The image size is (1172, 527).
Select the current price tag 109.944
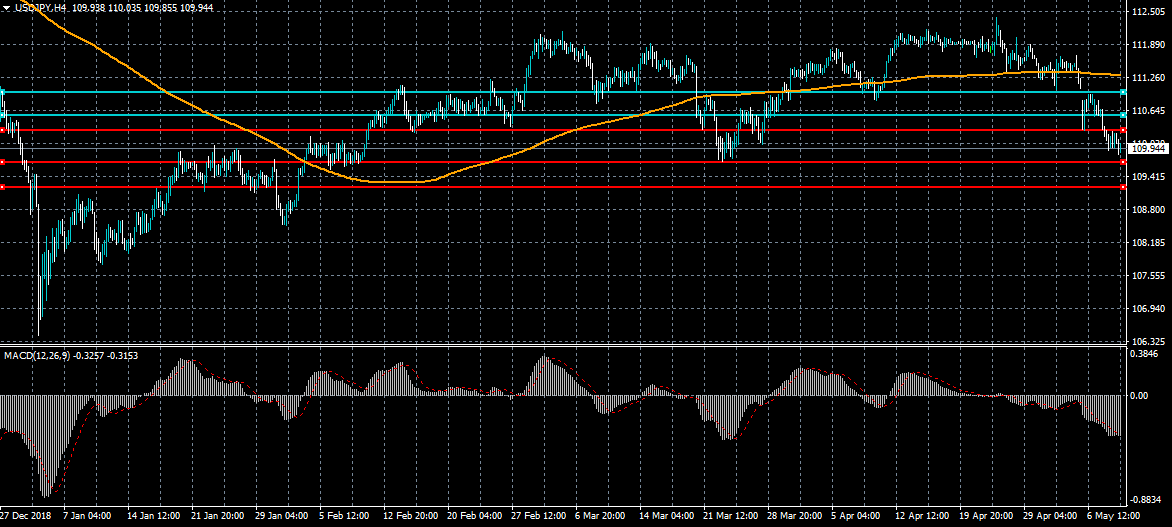(1149, 149)
